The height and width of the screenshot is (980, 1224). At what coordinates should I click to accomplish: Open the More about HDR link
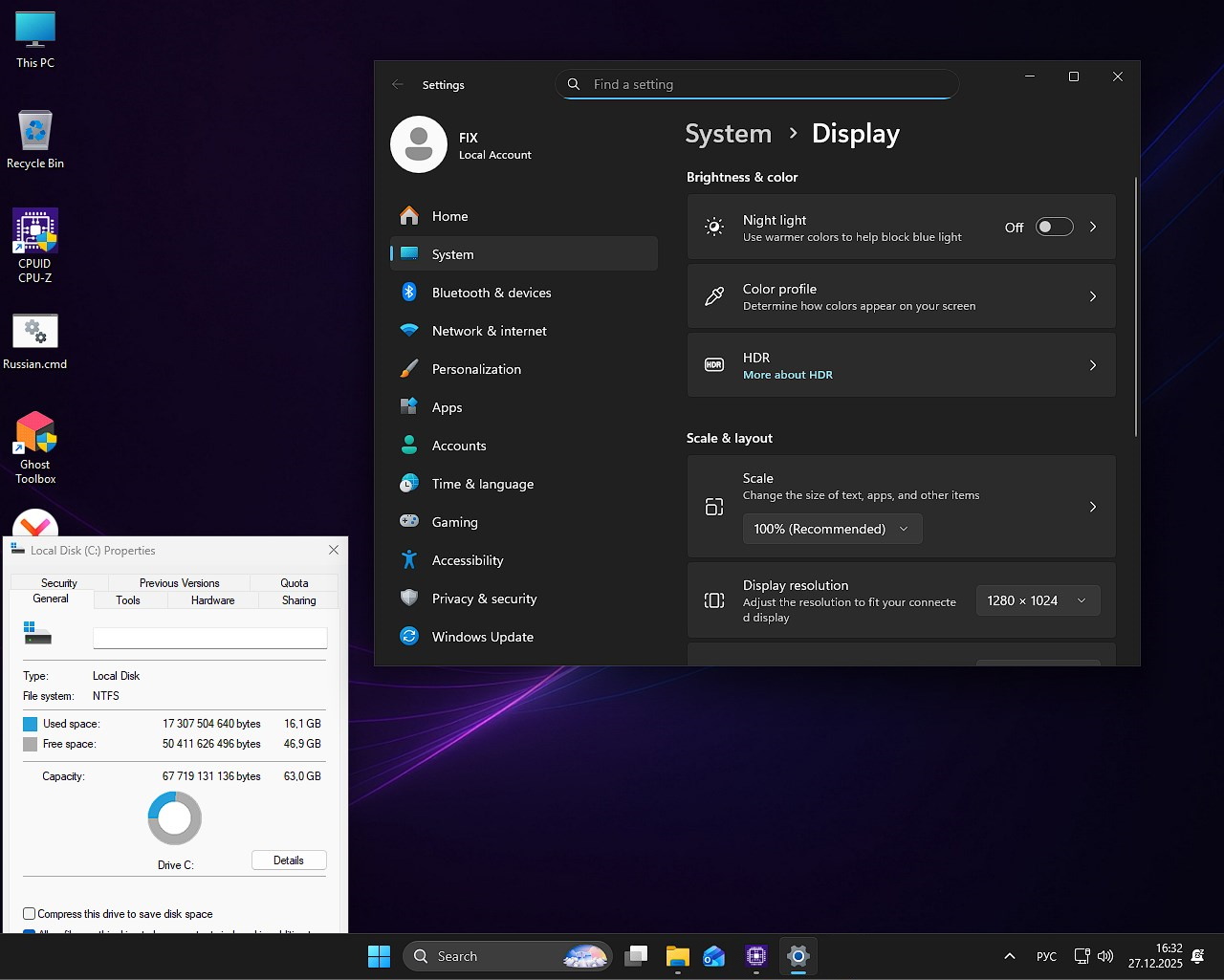point(788,375)
